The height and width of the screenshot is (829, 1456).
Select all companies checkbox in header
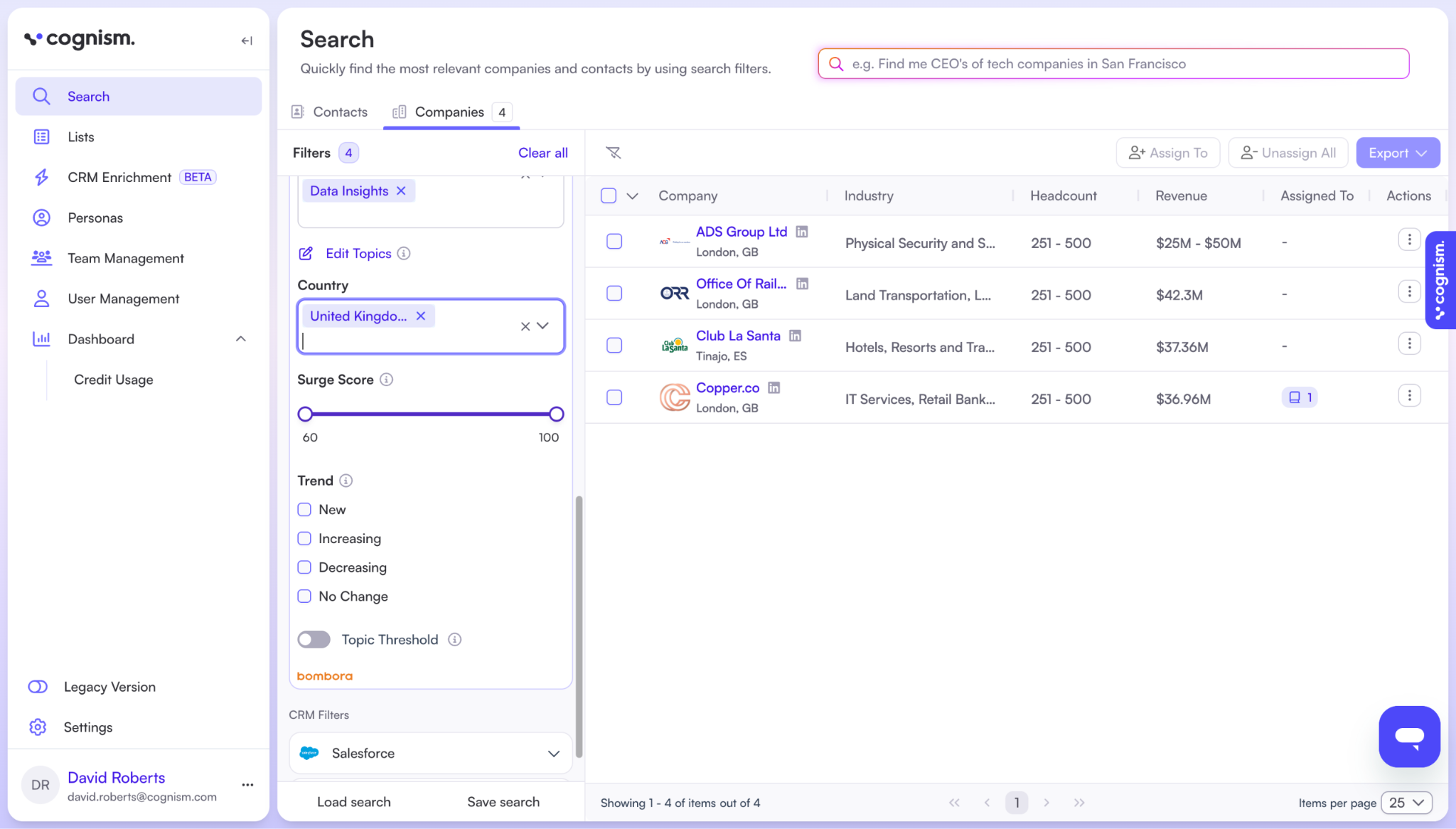(609, 196)
